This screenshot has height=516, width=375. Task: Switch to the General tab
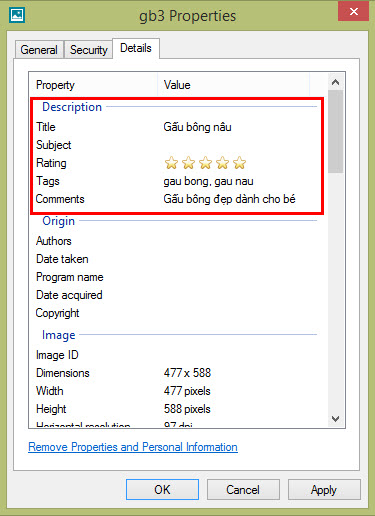coord(39,50)
